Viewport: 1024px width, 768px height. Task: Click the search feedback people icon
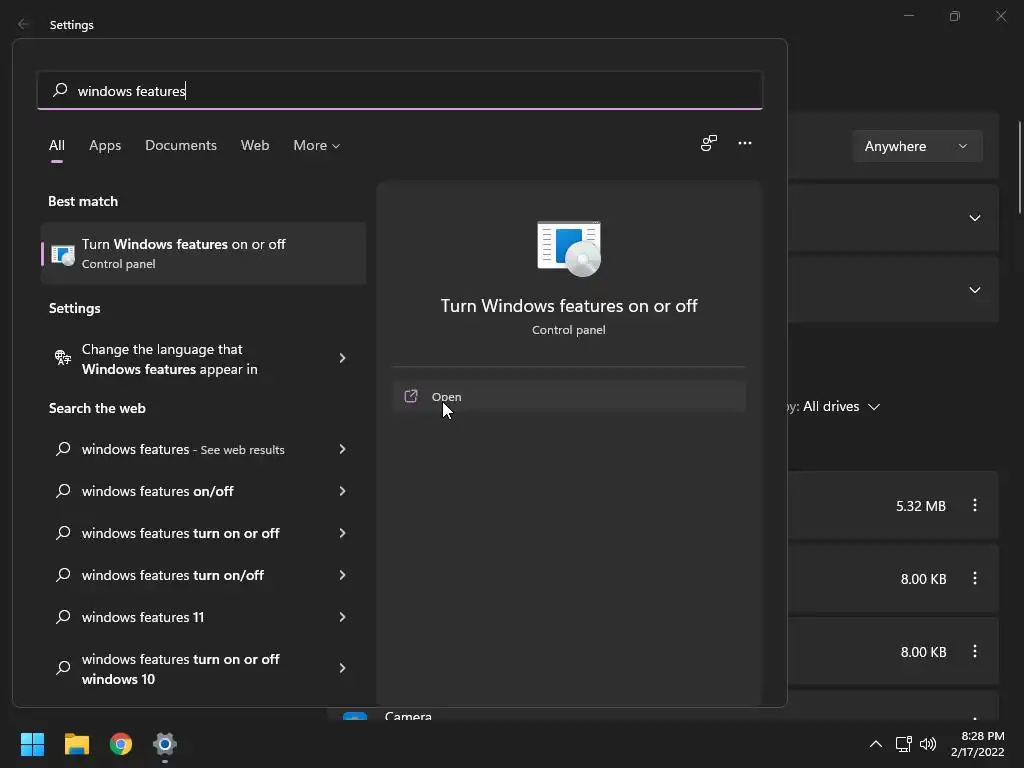(709, 143)
